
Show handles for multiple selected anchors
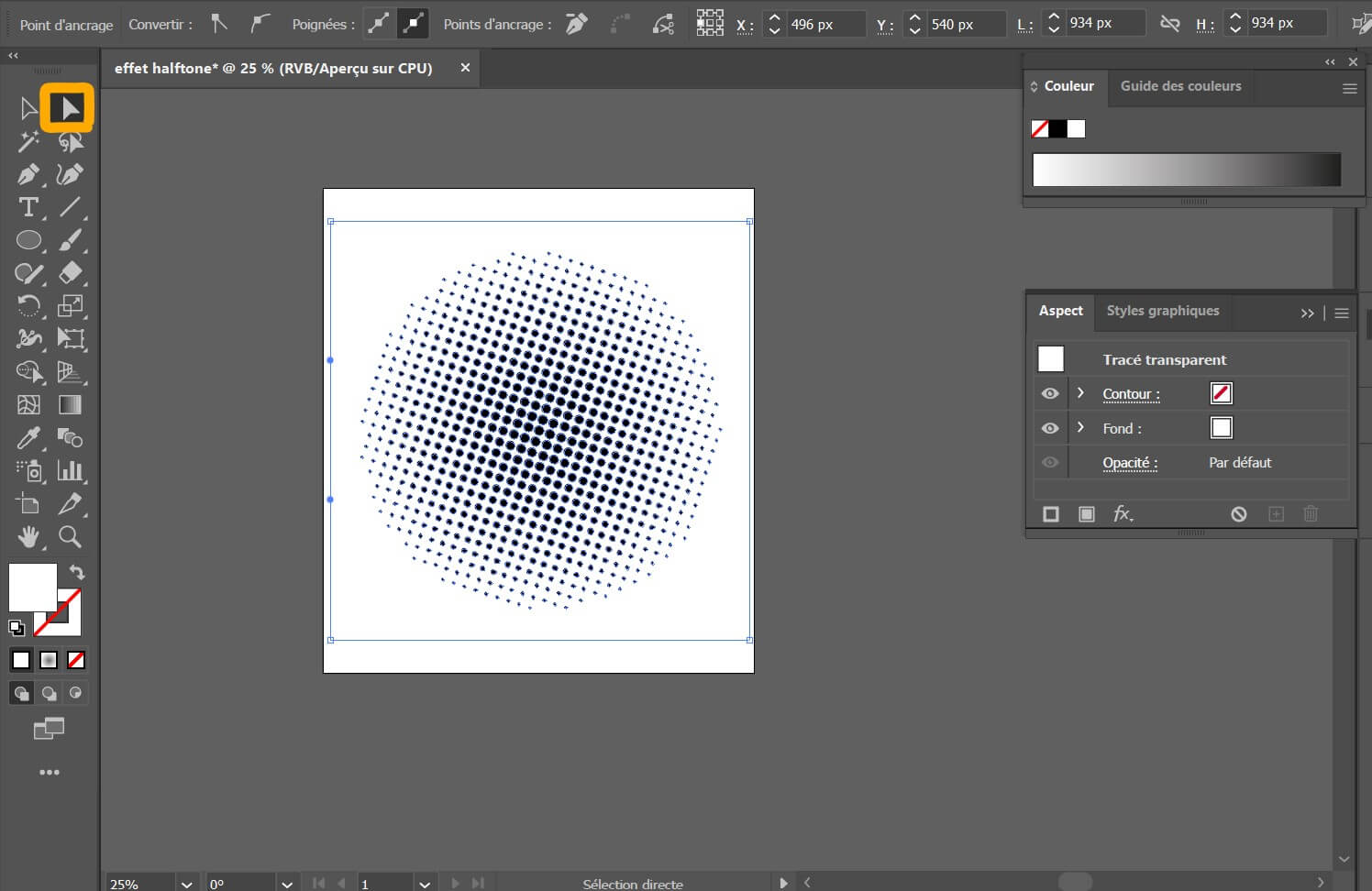379,24
